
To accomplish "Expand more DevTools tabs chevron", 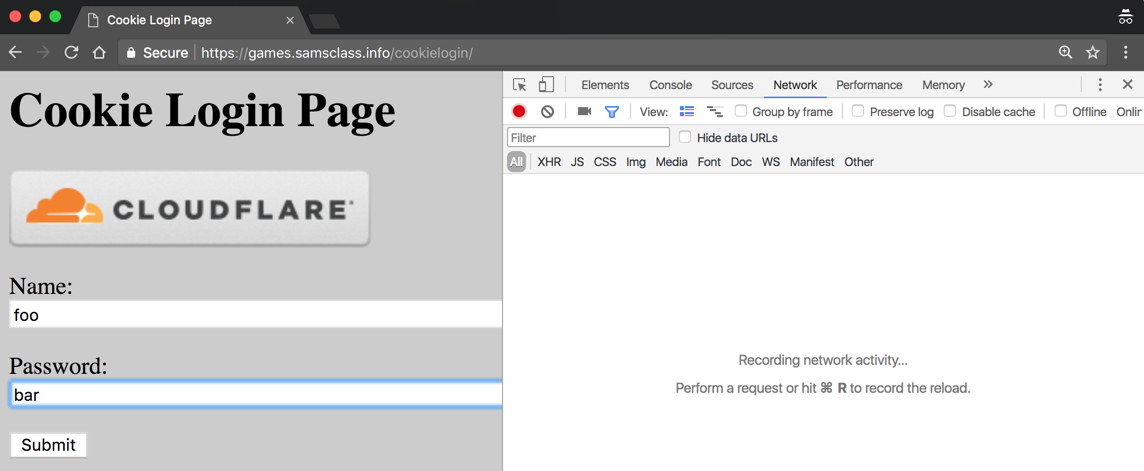I will pyautogui.click(x=988, y=85).
